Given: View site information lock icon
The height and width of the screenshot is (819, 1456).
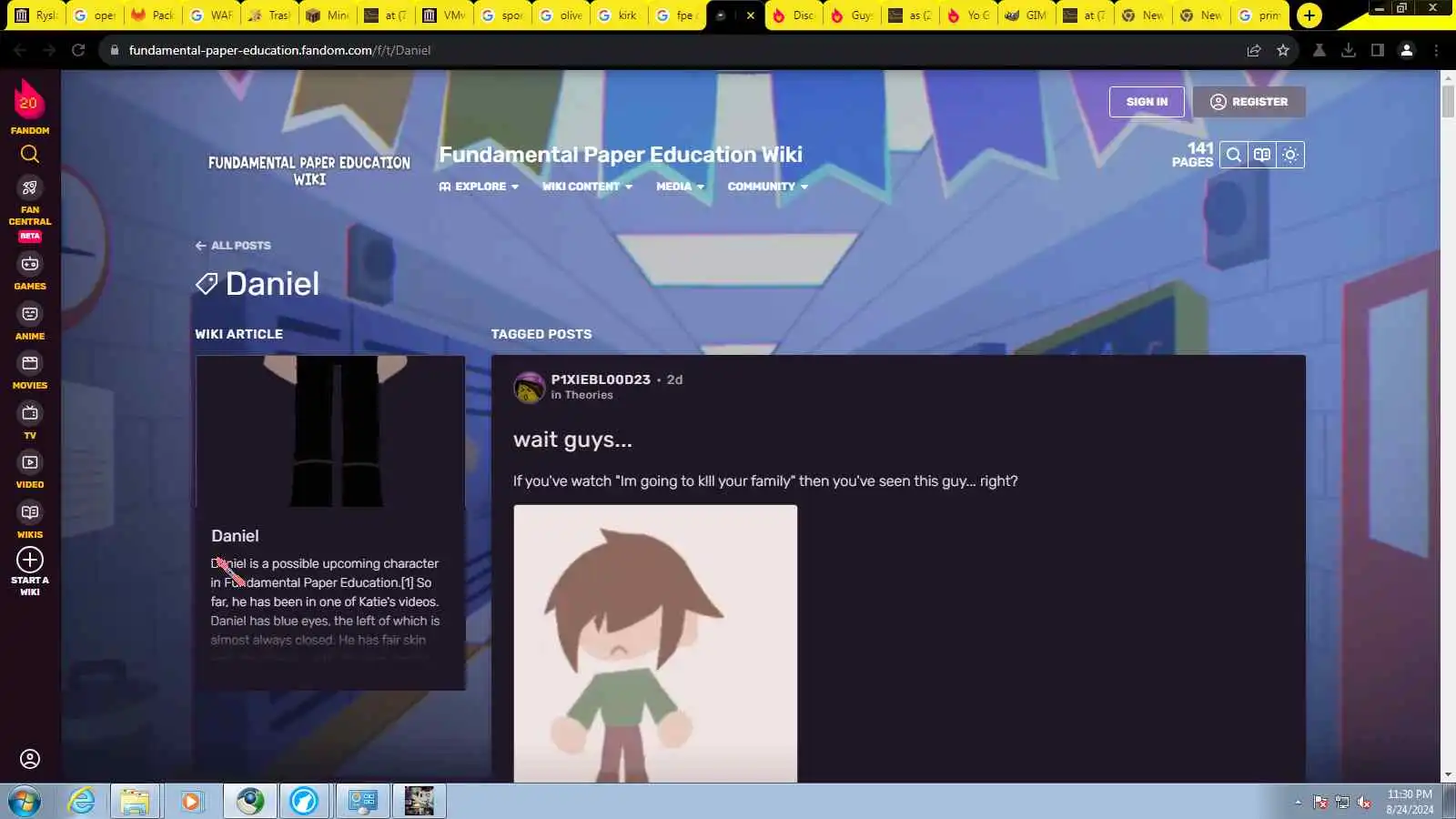Looking at the screenshot, I should click(115, 50).
